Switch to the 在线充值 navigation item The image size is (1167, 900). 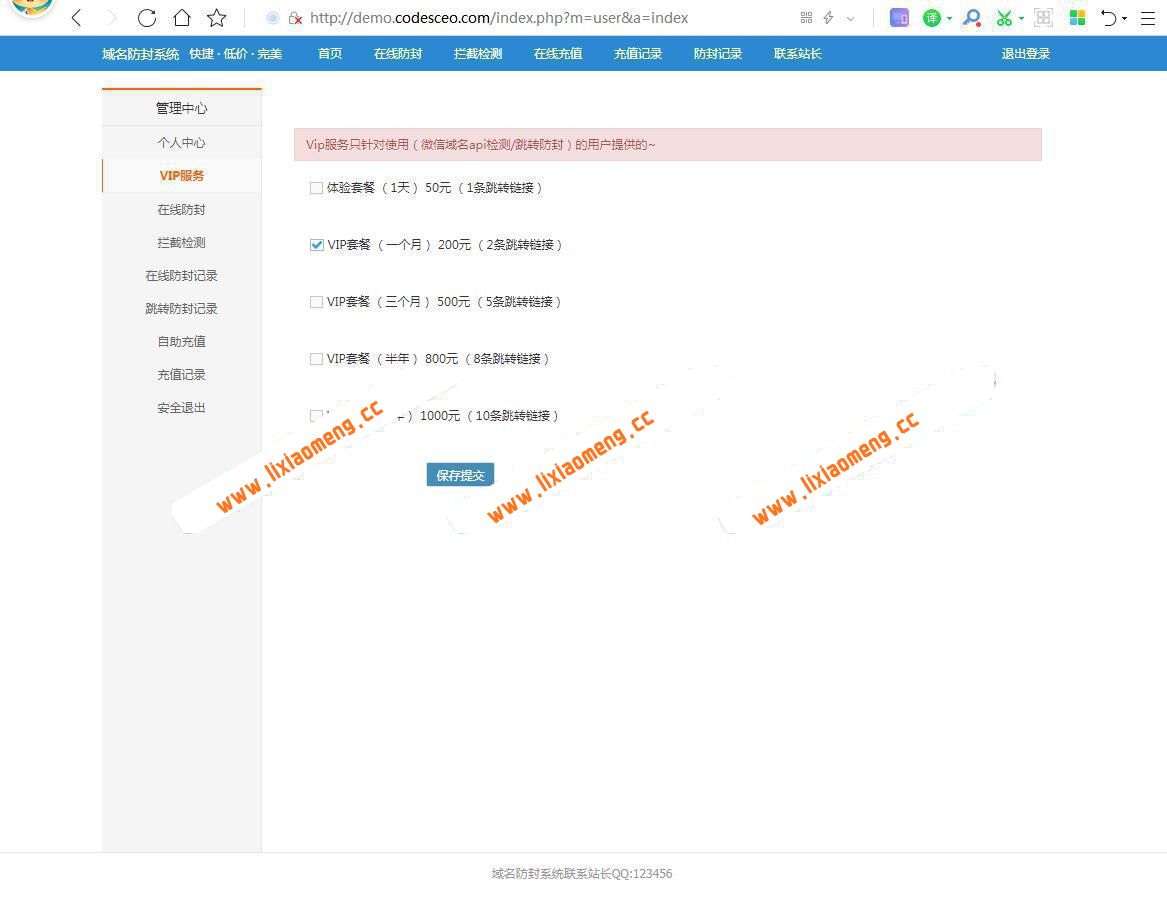[x=557, y=53]
